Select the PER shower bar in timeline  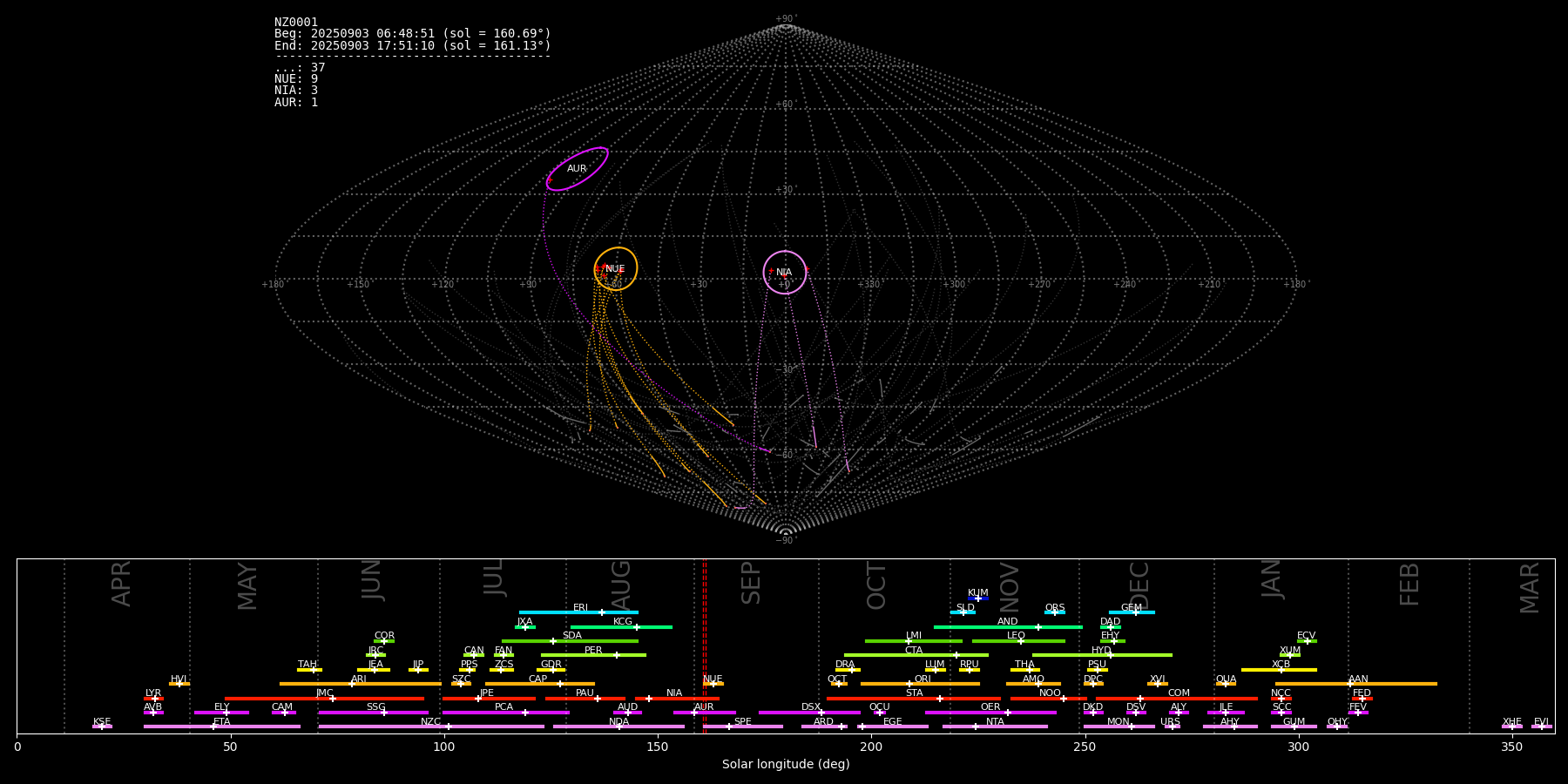point(593,655)
